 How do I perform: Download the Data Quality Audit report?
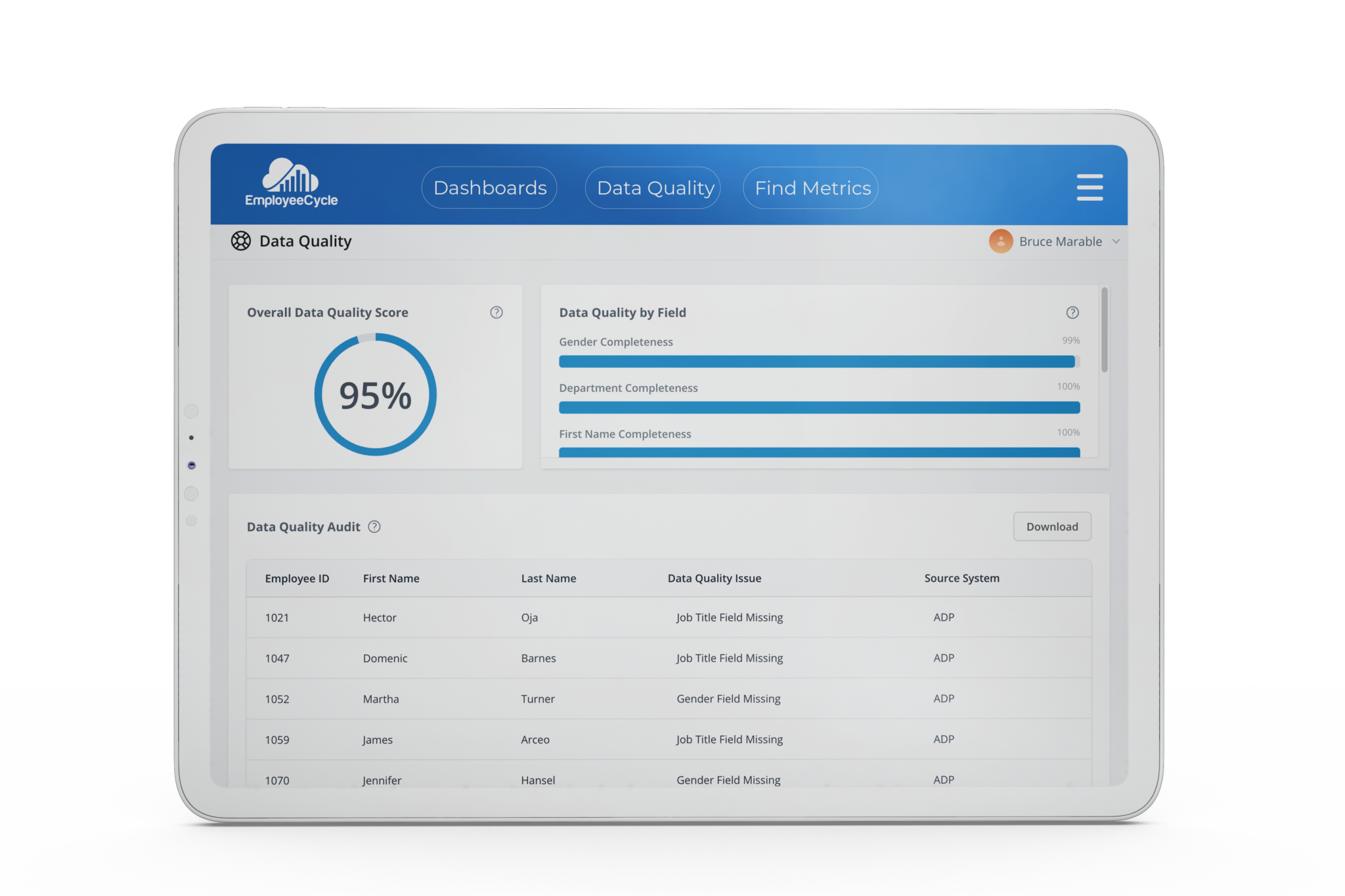click(x=1051, y=526)
